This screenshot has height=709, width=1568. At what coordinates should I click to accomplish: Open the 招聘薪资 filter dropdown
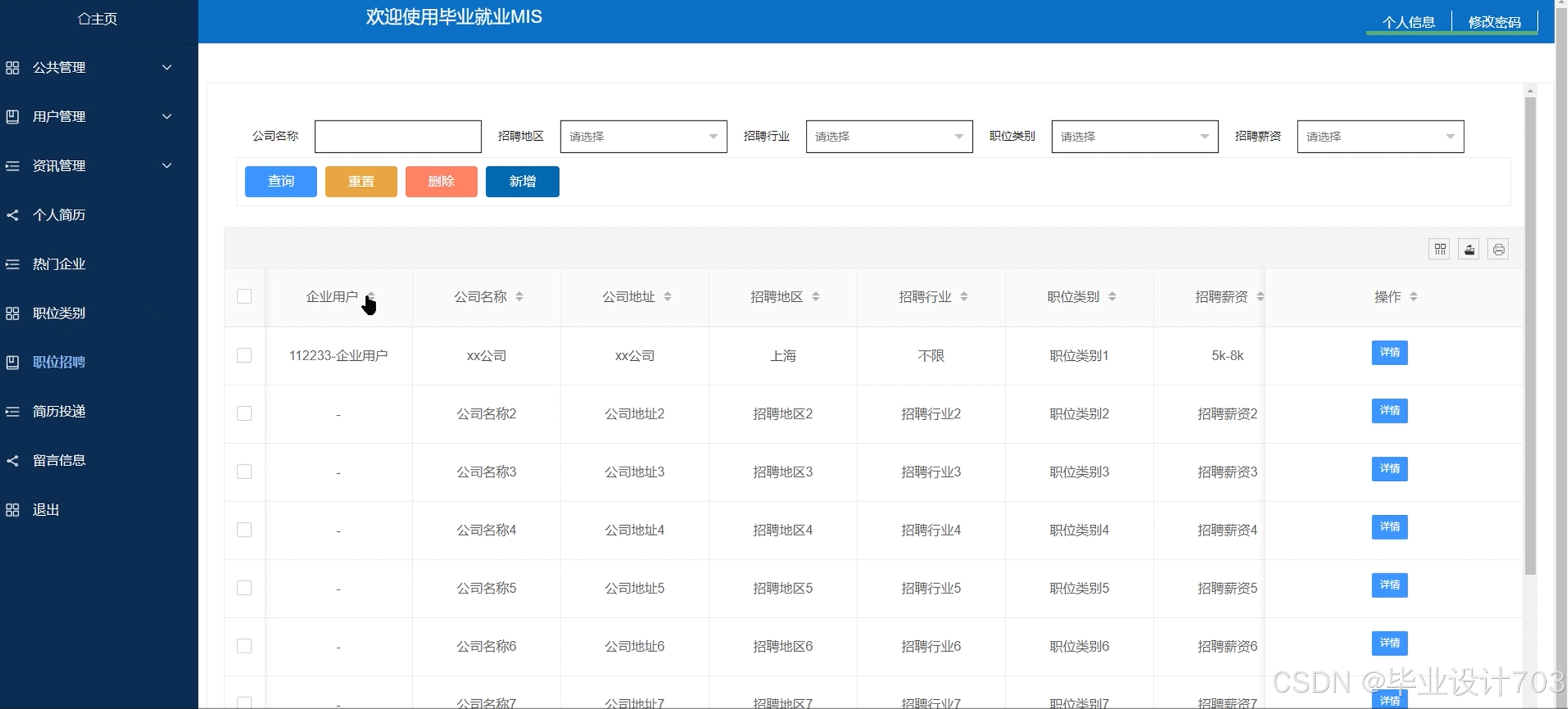(x=1380, y=136)
